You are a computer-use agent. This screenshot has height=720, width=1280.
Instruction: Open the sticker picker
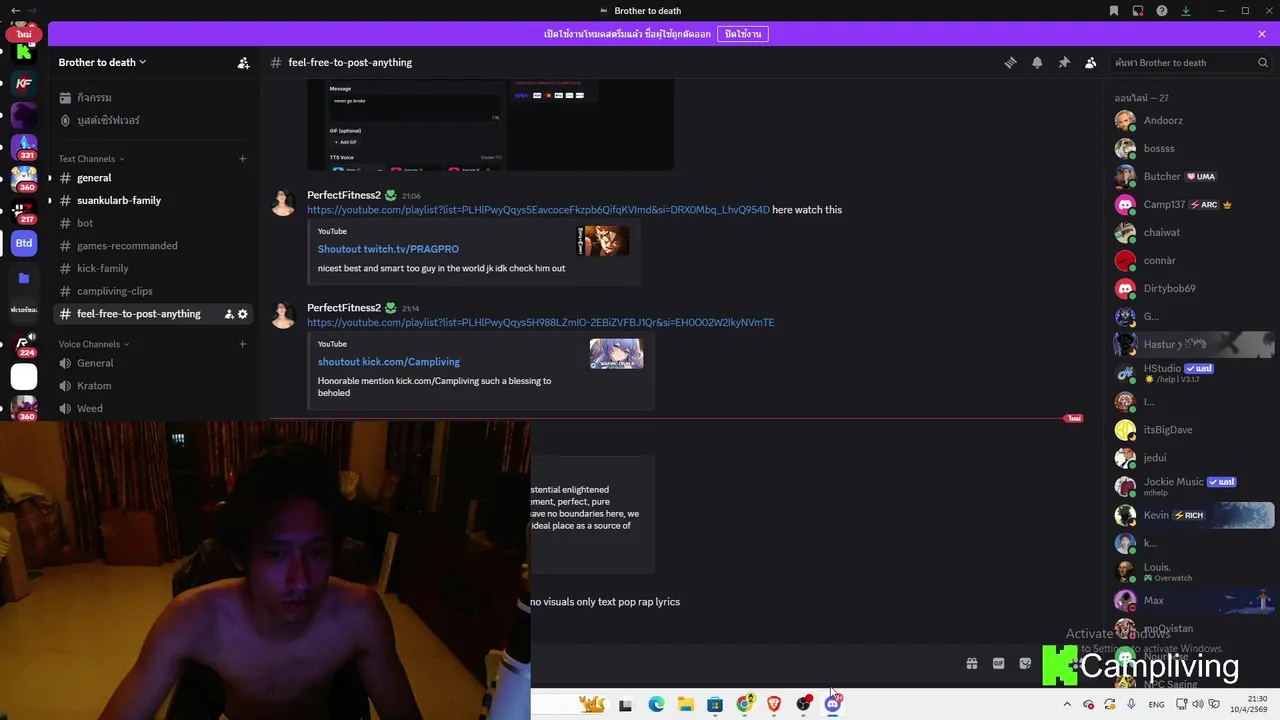(x=1025, y=663)
